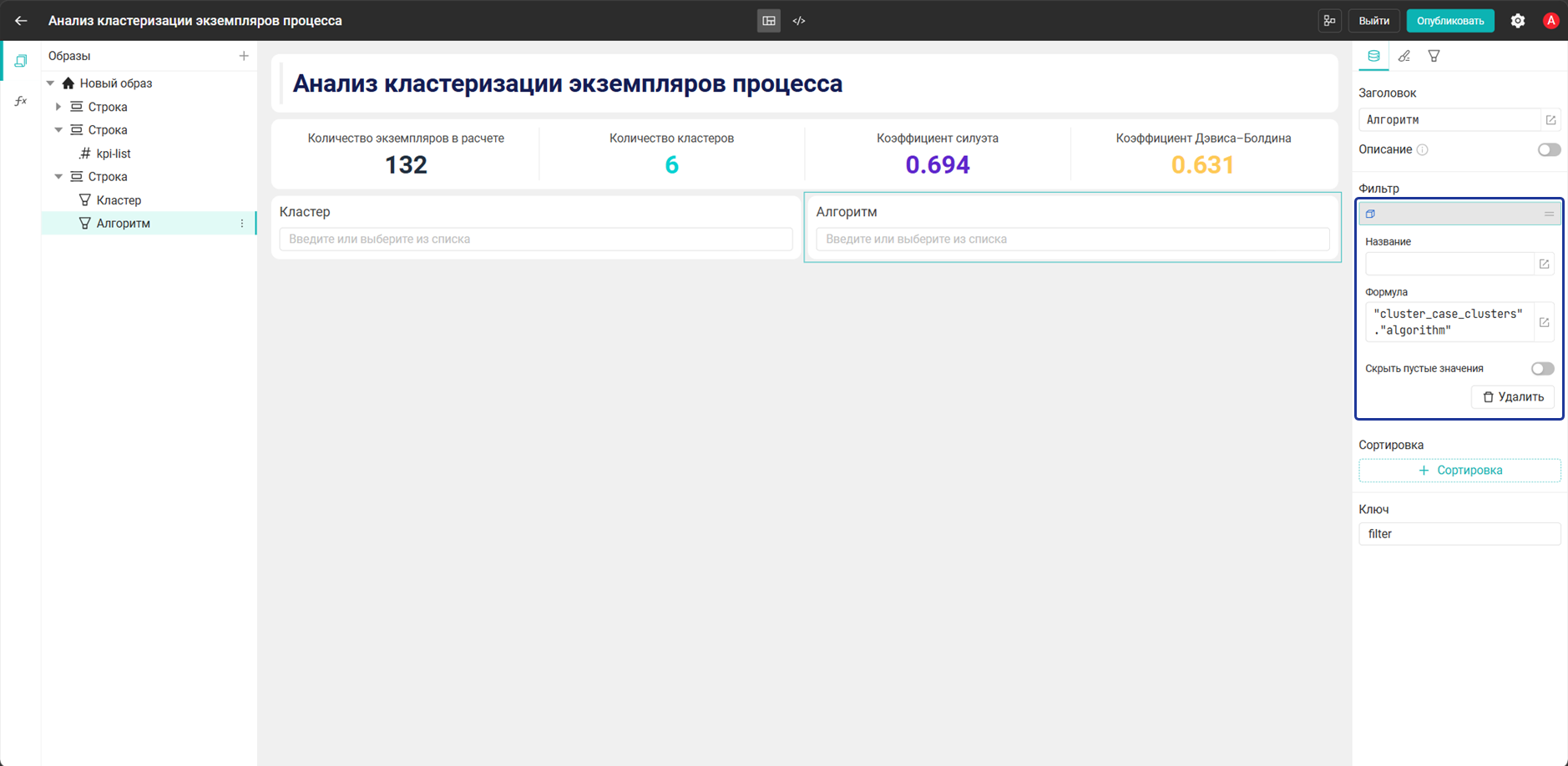Screen dimensions: 1568x766
Task: Open filter tab with funnel icon
Action: pos(1434,56)
